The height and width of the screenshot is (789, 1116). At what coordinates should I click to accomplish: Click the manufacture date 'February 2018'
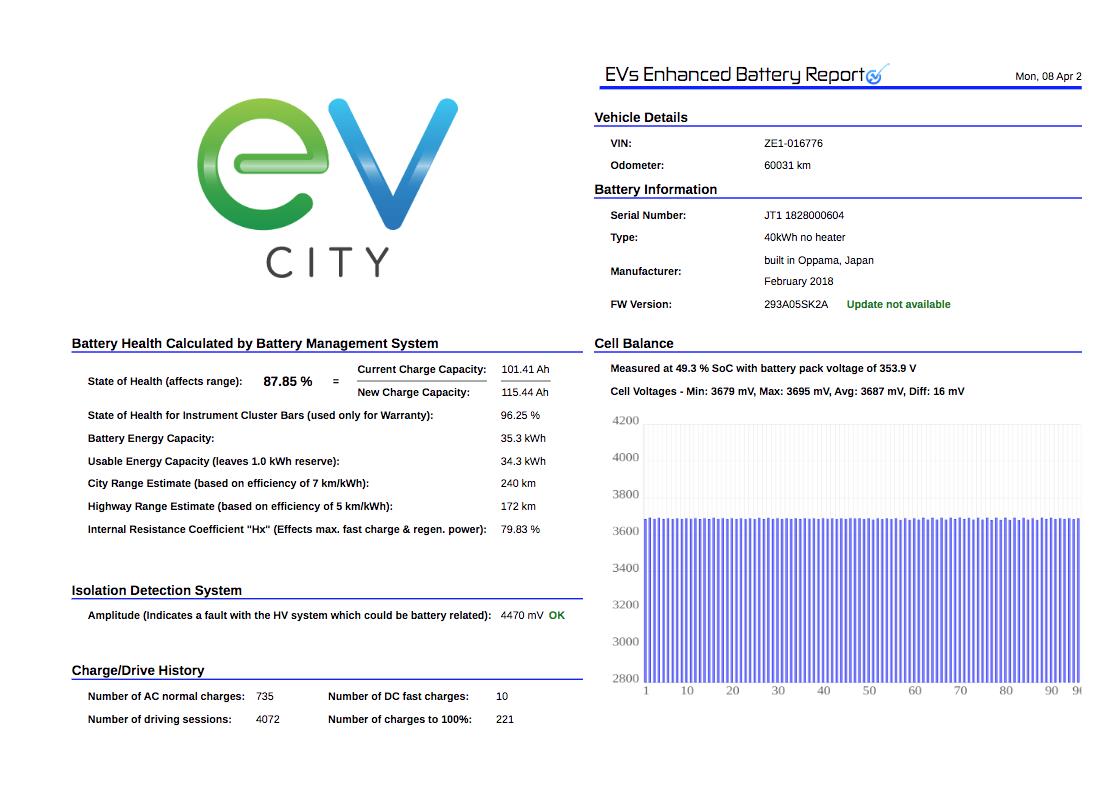click(799, 281)
